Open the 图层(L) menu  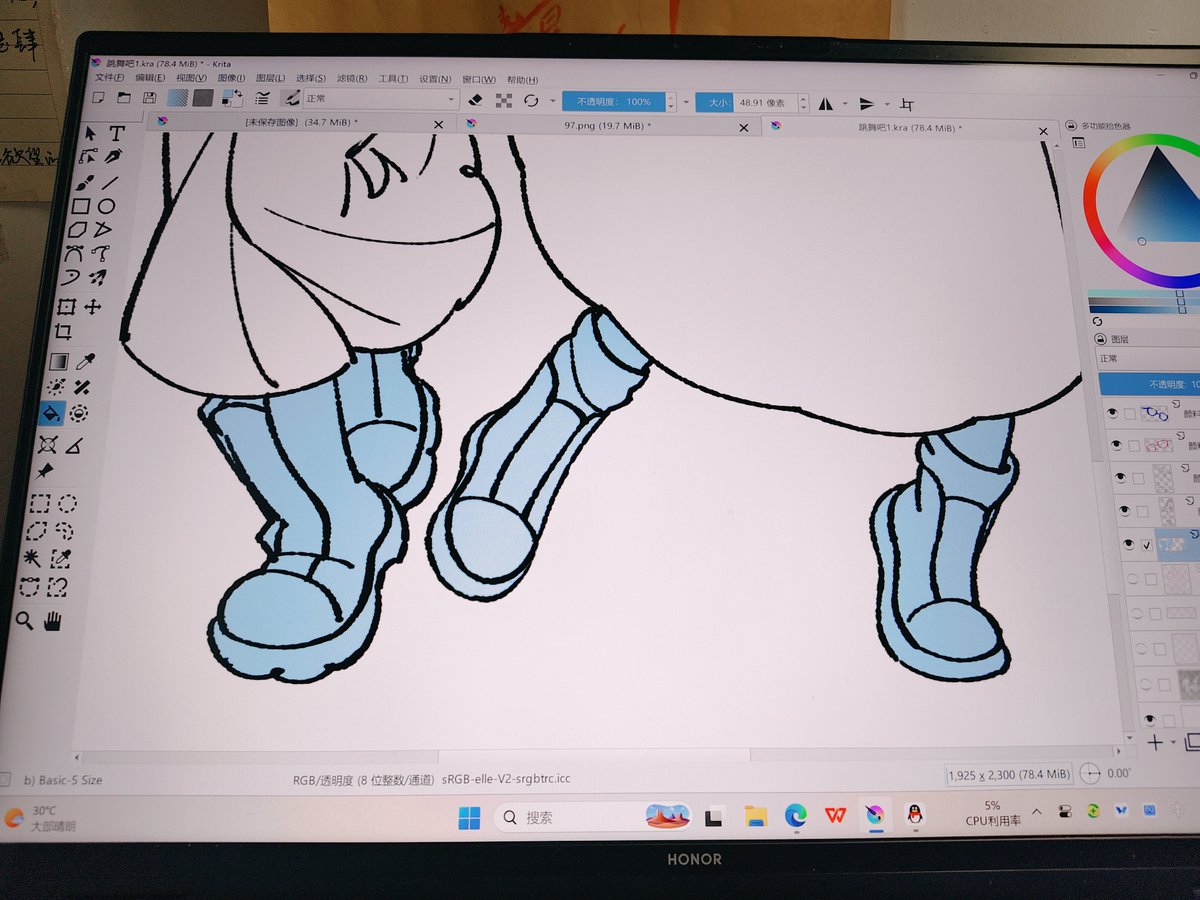coord(270,78)
